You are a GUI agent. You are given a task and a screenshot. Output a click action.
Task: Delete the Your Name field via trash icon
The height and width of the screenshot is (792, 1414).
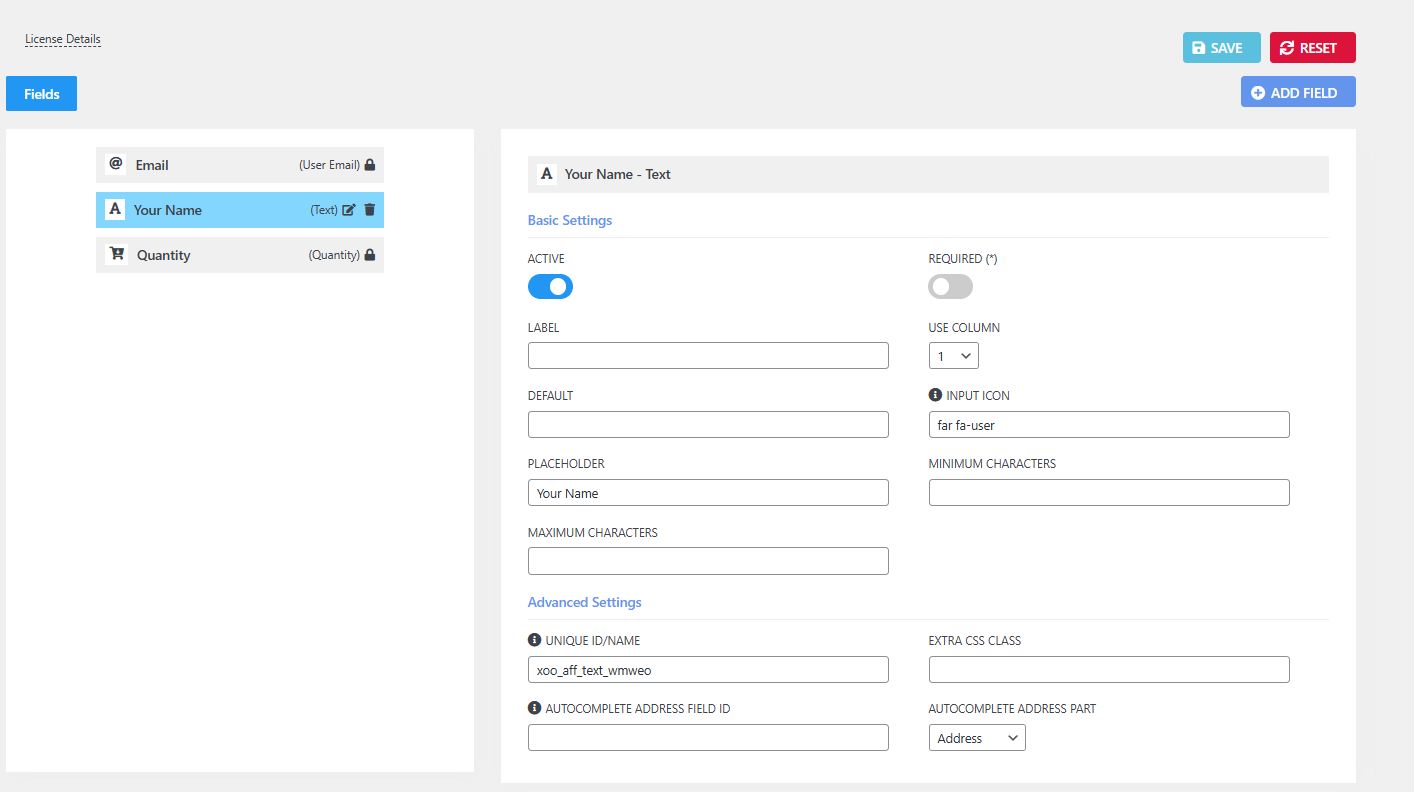click(370, 210)
